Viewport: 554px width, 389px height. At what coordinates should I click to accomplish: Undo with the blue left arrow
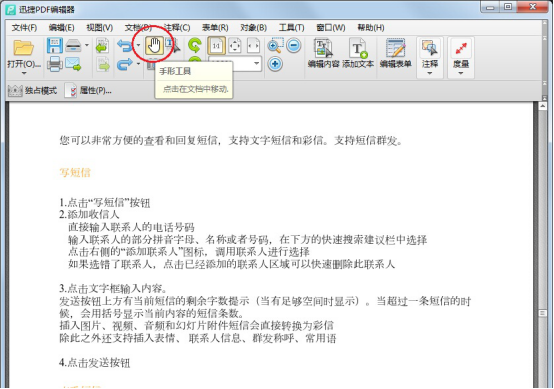coord(125,46)
